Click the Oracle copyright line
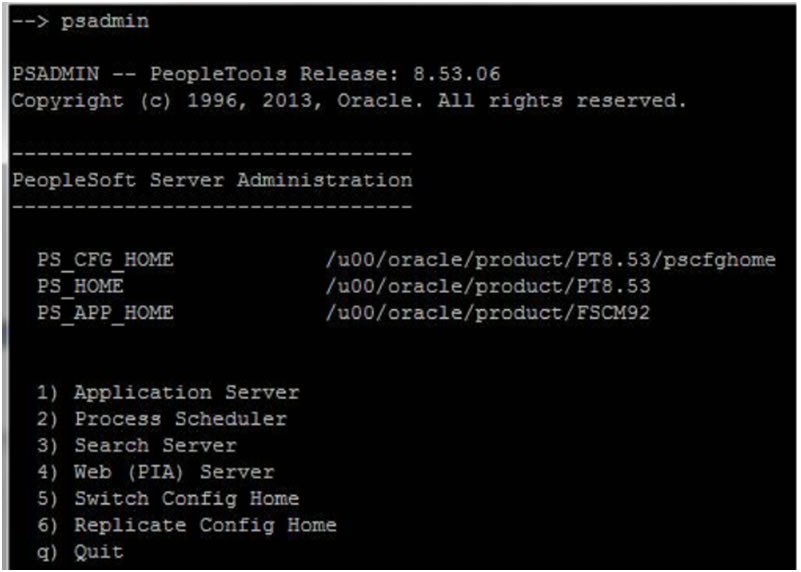Image resolution: width=801 pixels, height=572 pixels. click(349, 101)
